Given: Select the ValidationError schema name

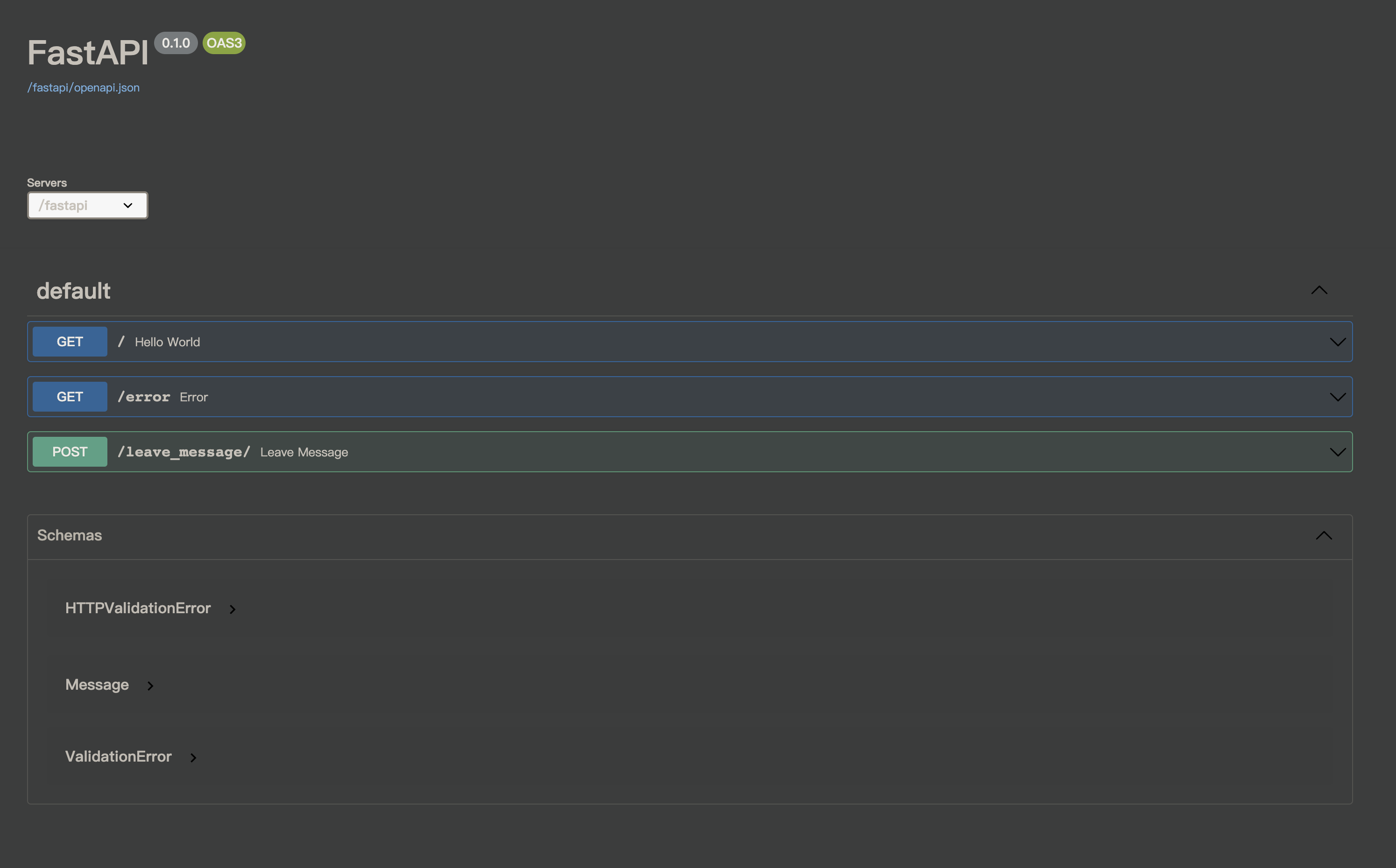Looking at the screenshot, I should (118, 756).
